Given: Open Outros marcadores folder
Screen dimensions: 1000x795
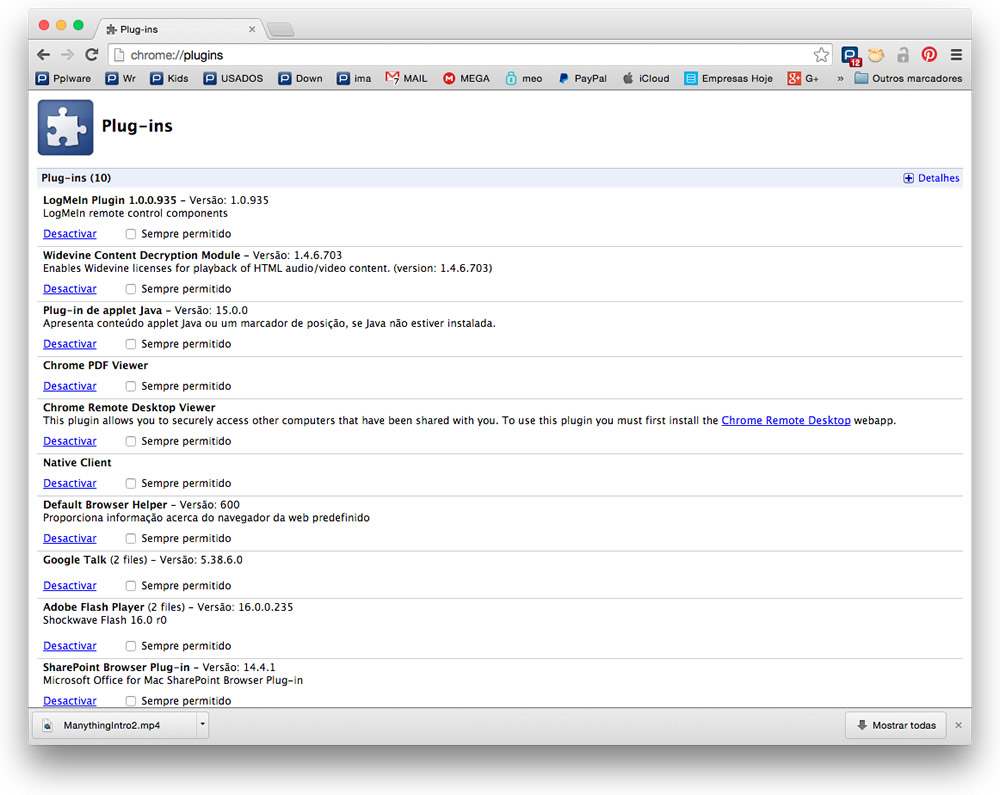Looking at the screenshot, I should coord(908,78).
